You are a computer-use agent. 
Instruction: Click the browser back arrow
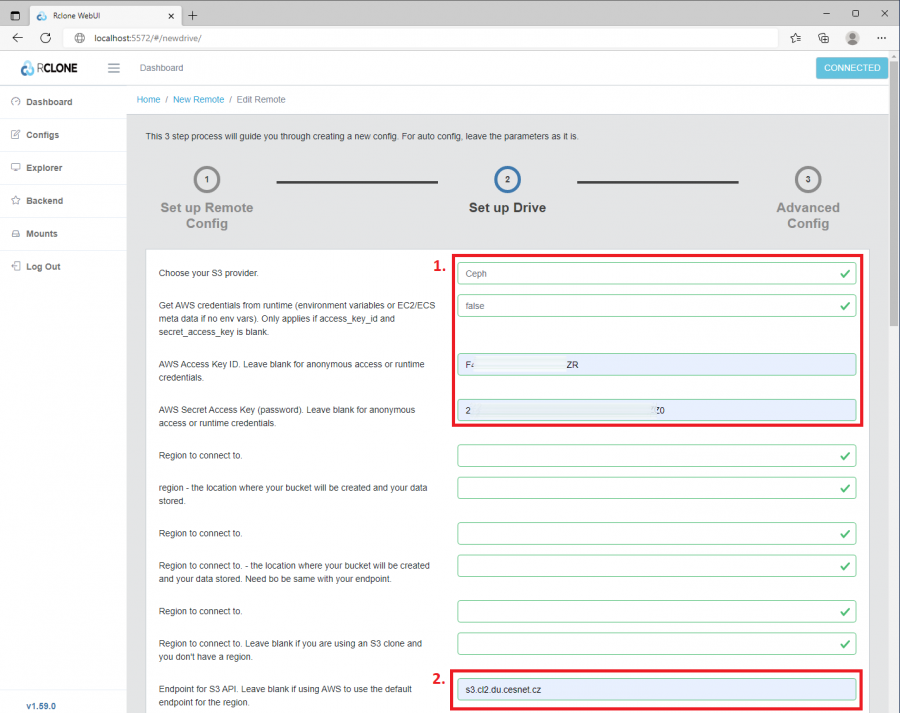(x=18, y=38)
